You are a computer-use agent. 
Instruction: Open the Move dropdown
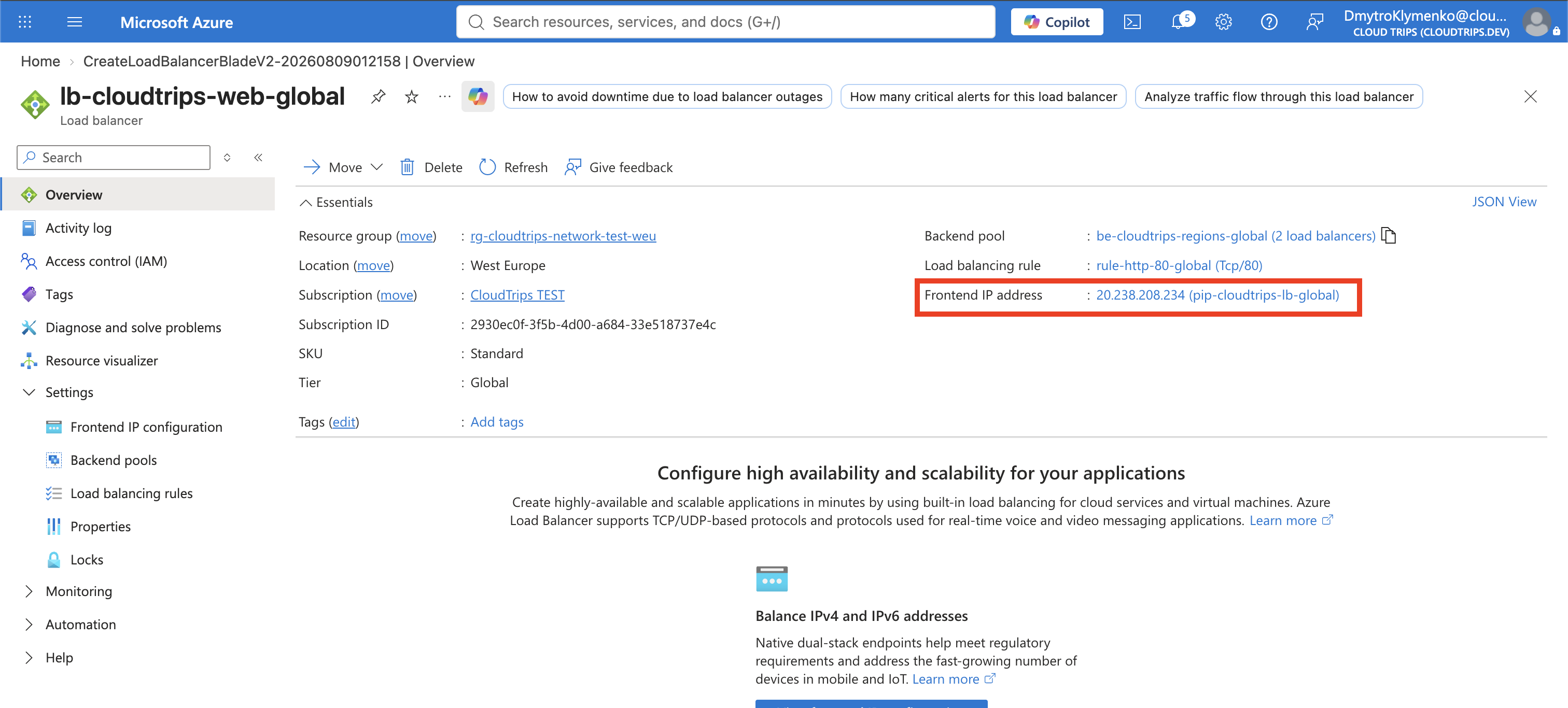[343, 167]
